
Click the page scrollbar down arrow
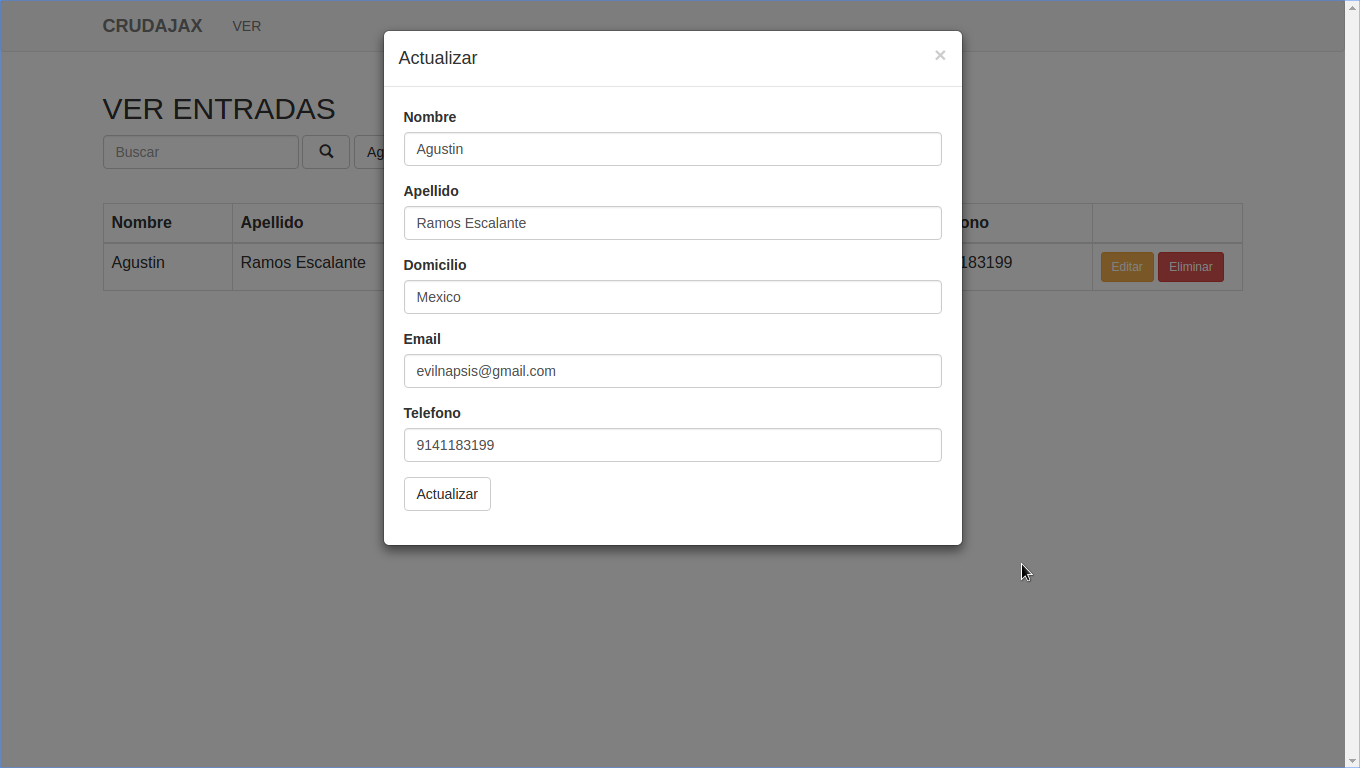click(x=1352, y=760)
